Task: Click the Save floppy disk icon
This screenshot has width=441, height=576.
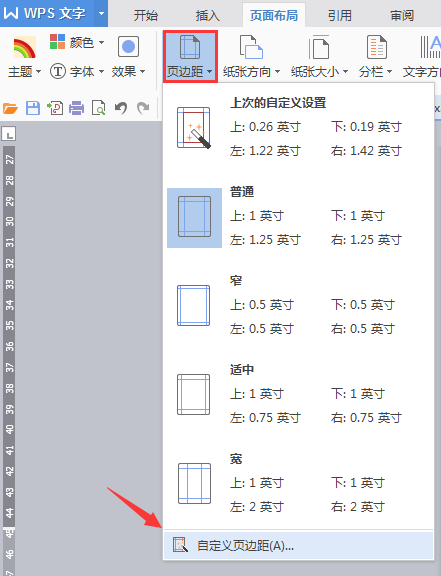Action: coord(33,108)
